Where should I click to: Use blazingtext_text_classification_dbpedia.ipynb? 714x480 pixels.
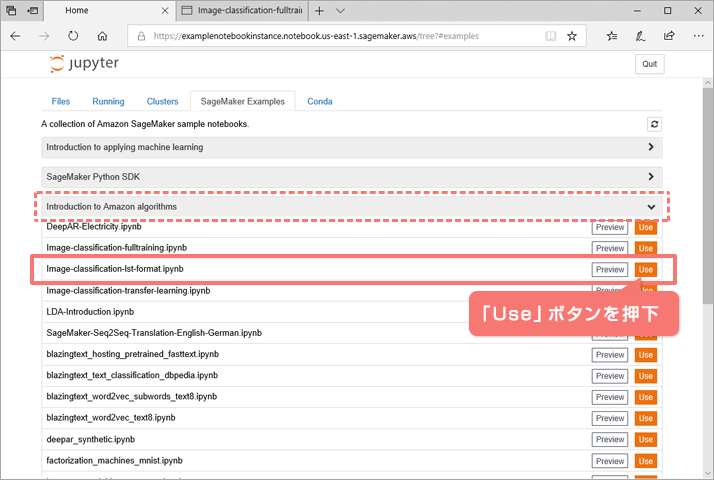(646, 376)
